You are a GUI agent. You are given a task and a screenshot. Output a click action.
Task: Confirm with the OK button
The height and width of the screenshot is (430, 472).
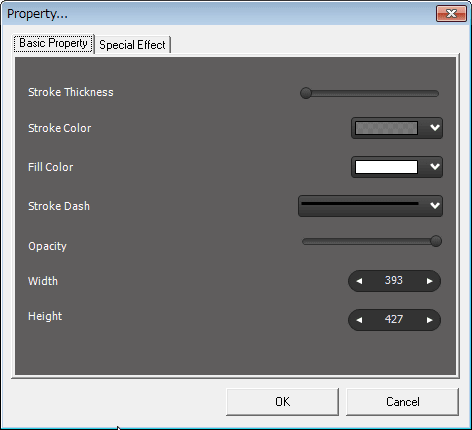point(282,402)
